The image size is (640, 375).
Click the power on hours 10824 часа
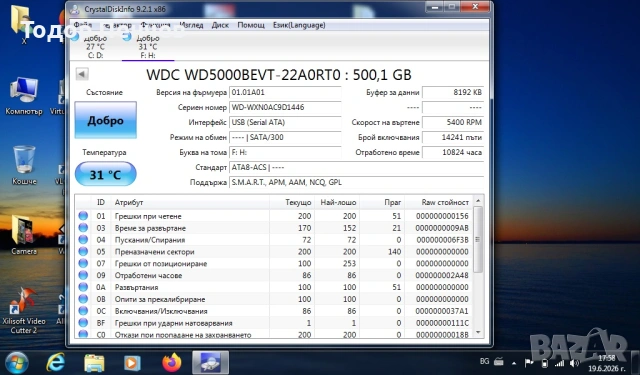[453, 153]
